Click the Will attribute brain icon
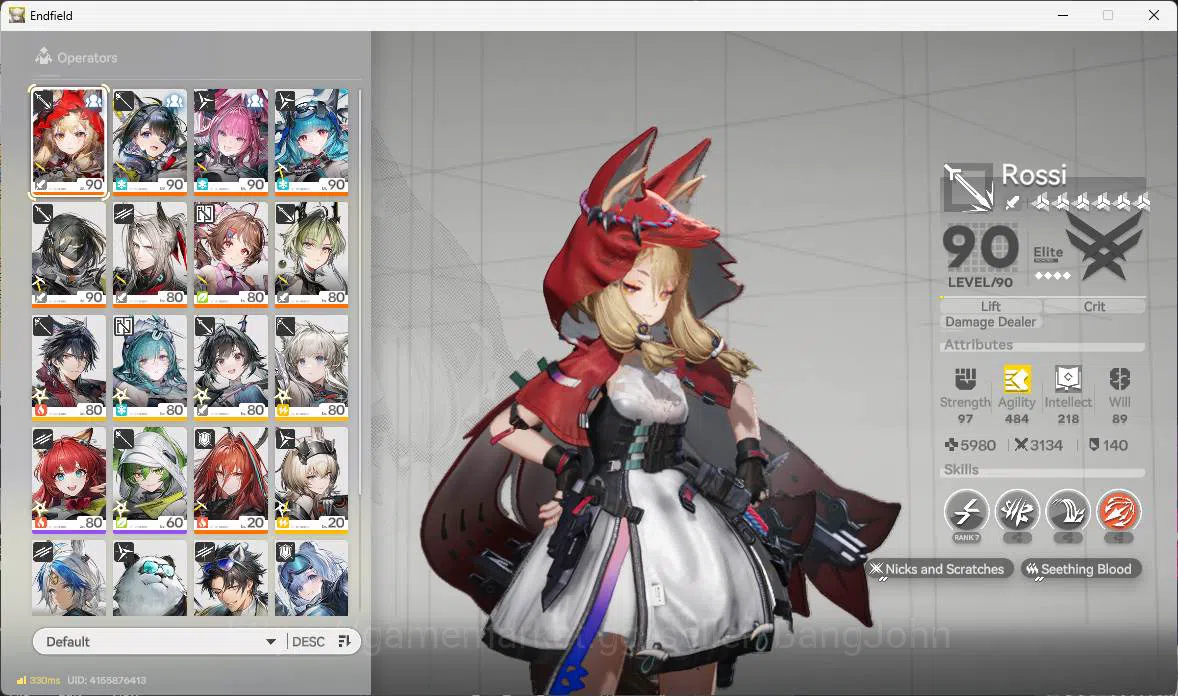 pyautogui.click(x=1119, y=379)
